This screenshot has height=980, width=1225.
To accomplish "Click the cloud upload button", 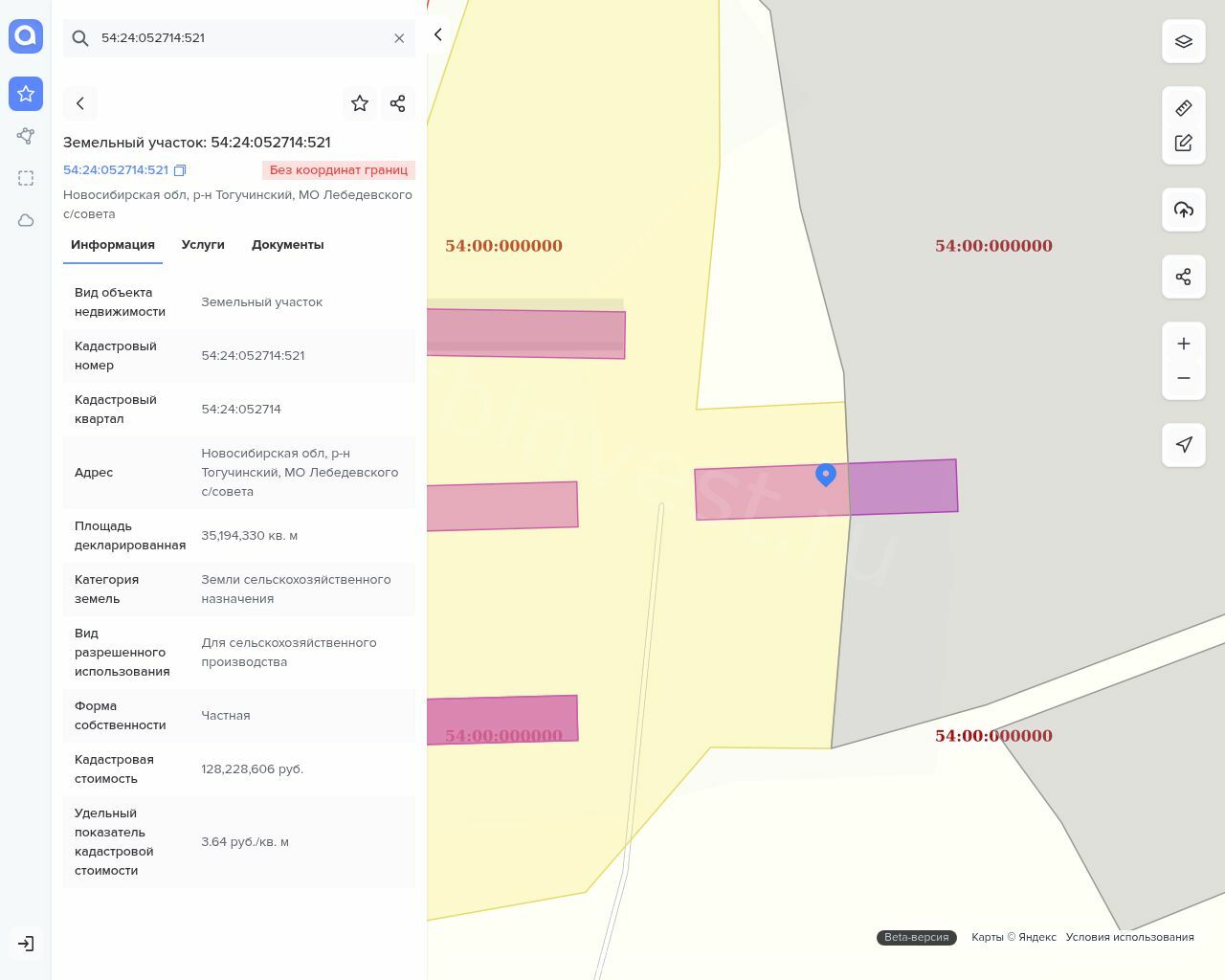I will pos(1184,210).
